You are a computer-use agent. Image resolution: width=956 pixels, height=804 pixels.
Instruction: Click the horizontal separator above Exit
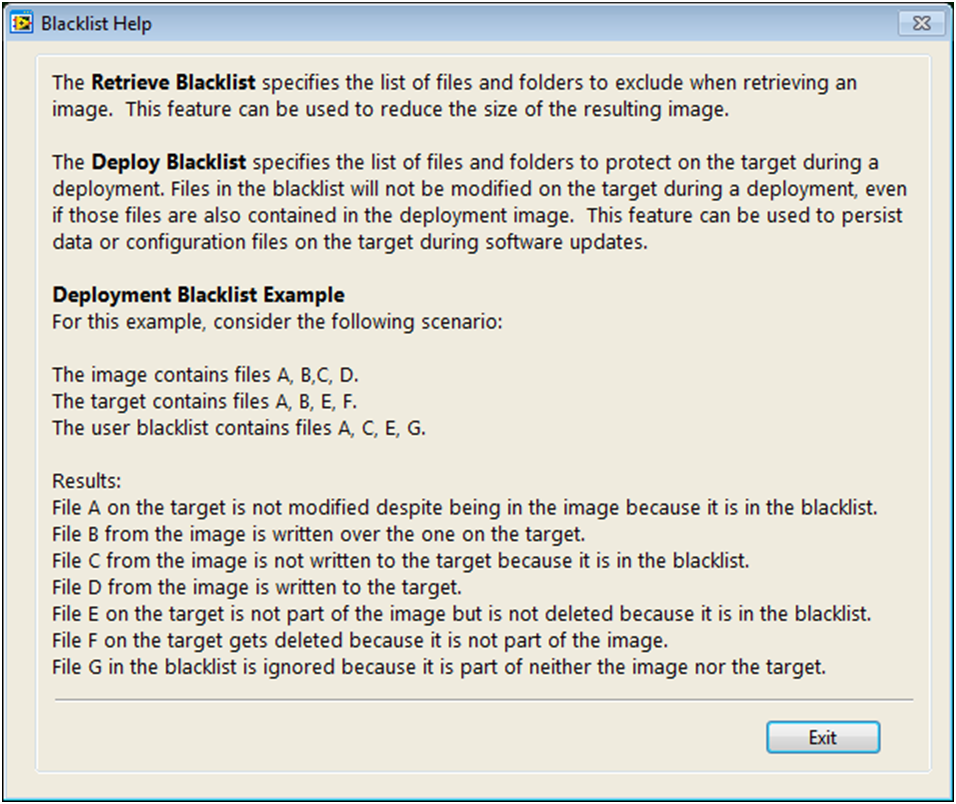pyautogui.click(x=484, y=699)
